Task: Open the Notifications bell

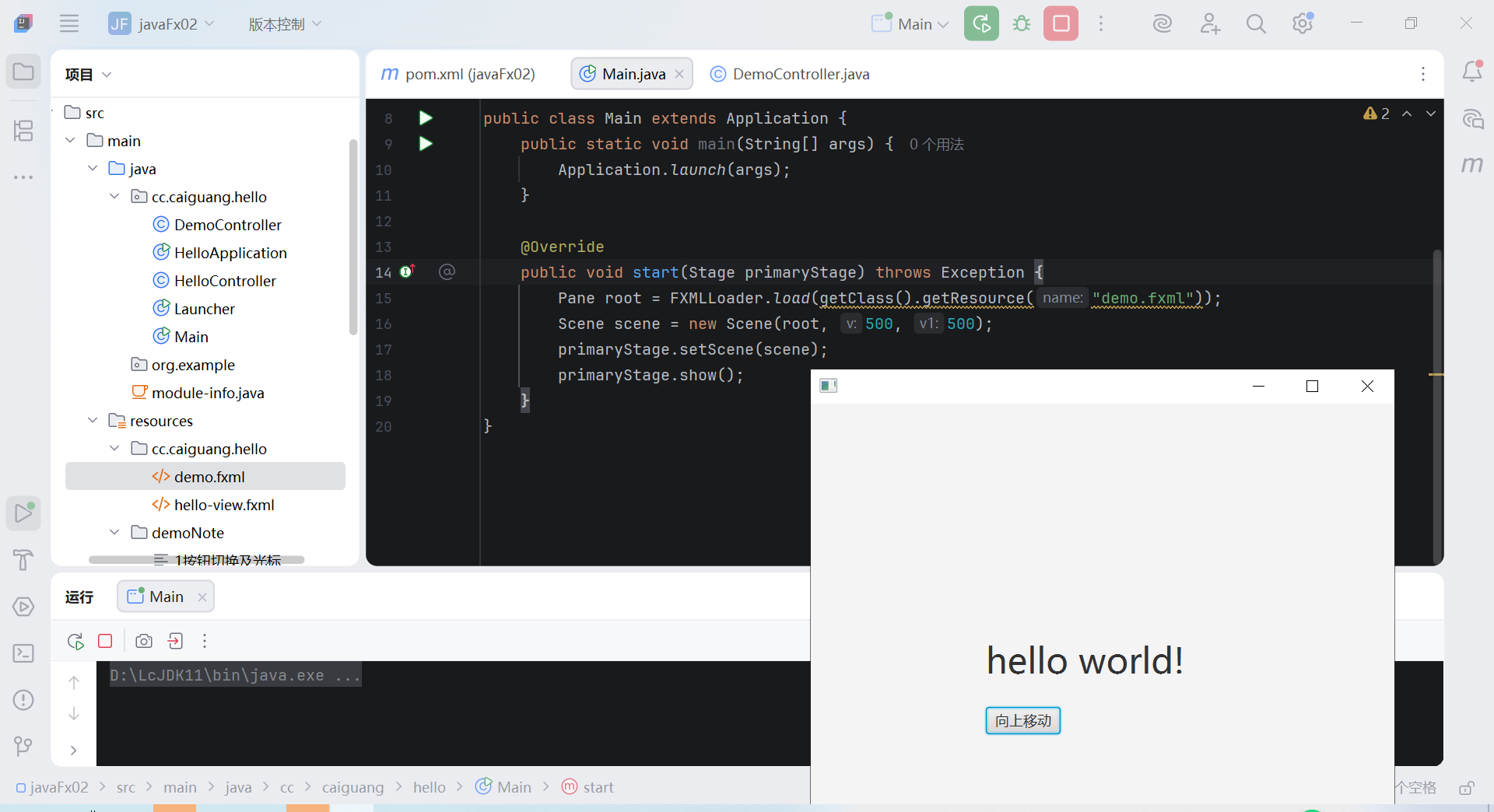Action: (1472, 72)
